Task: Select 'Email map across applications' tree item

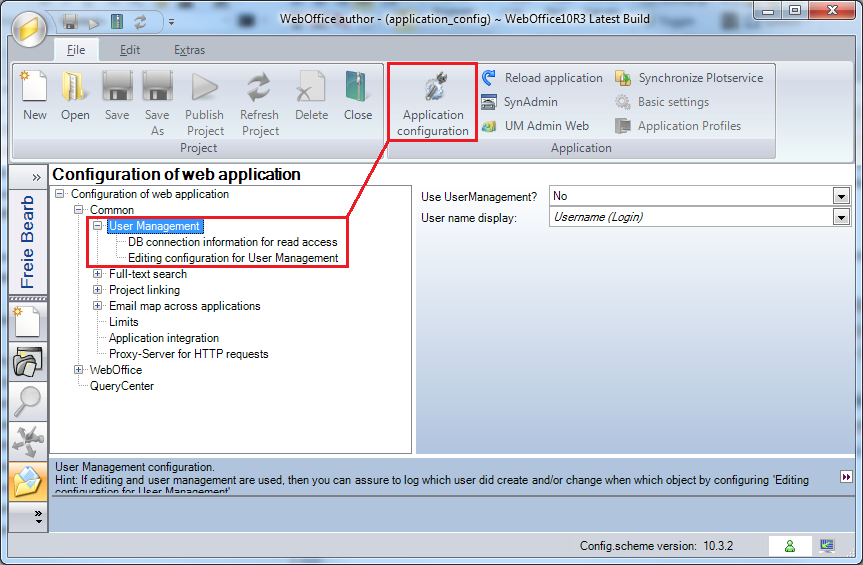Action: (185, 306)
